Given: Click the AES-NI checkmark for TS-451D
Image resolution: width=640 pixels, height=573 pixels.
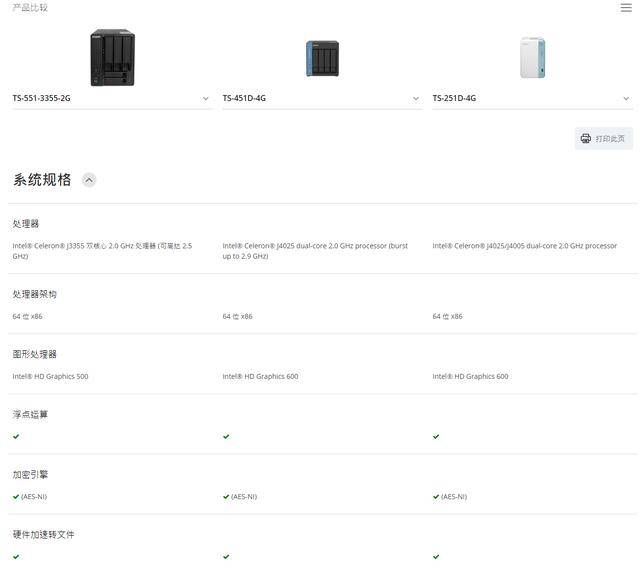Looking at the screenshot, I should coord(226,496).
